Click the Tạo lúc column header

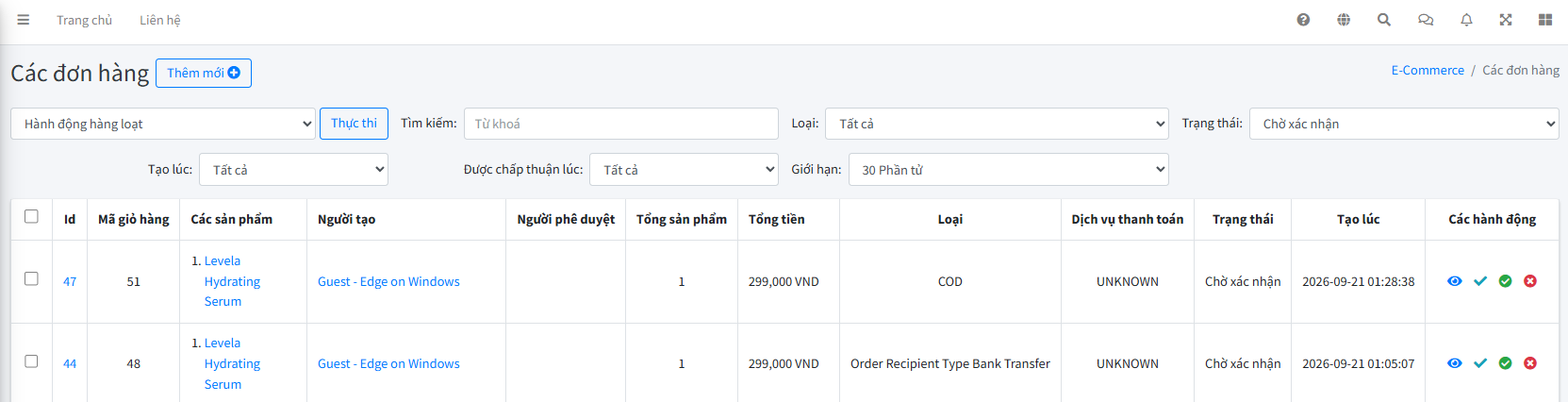point(1358,219)
